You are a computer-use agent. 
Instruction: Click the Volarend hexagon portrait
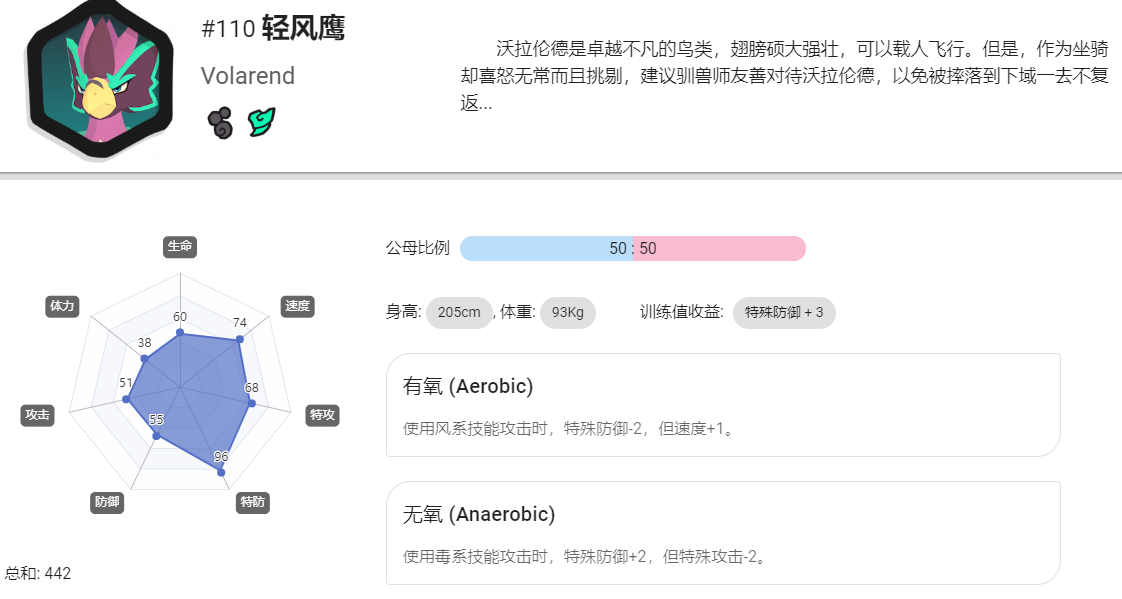coord(100,79)
